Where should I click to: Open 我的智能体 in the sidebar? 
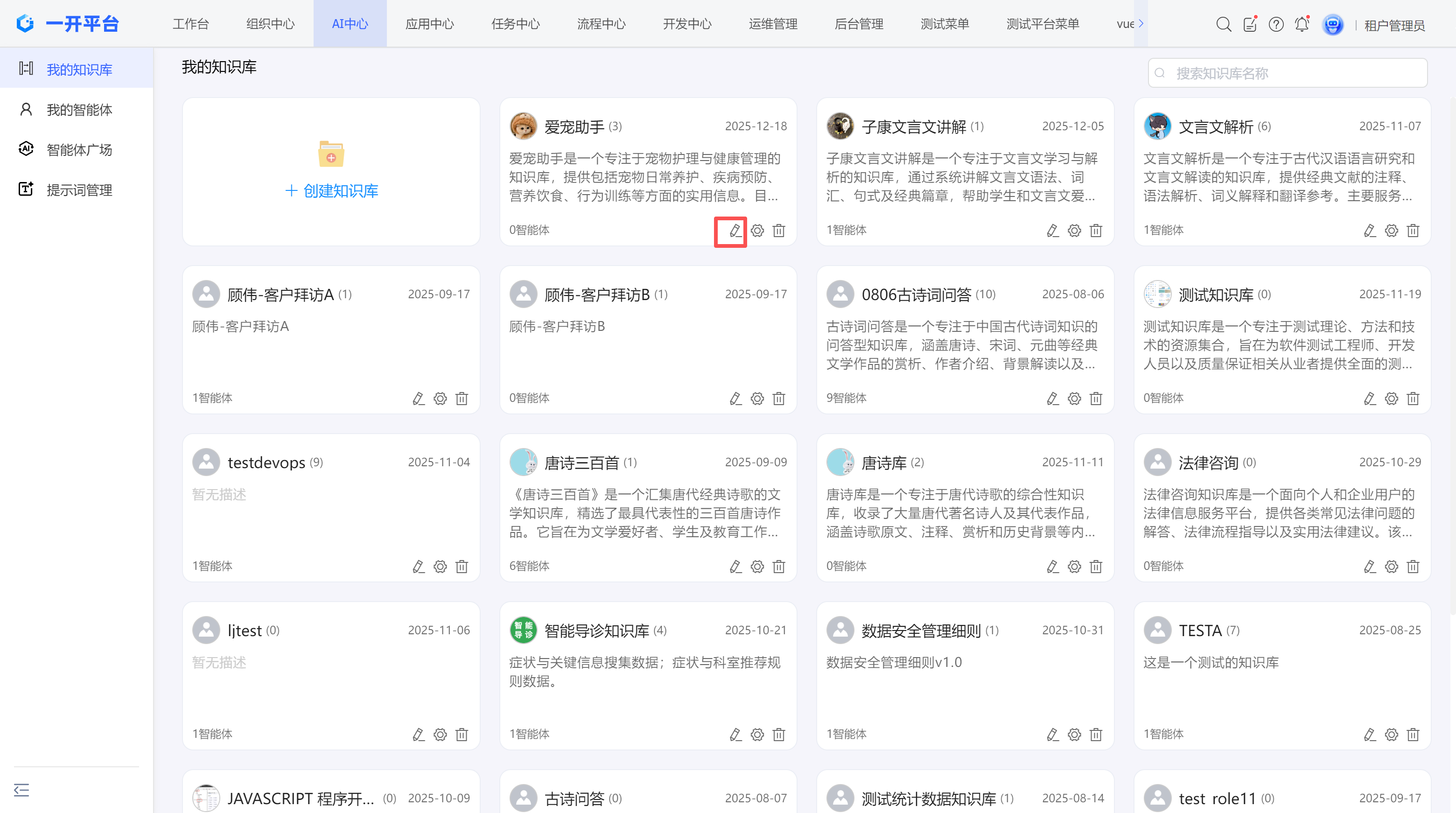click(79, 110)
